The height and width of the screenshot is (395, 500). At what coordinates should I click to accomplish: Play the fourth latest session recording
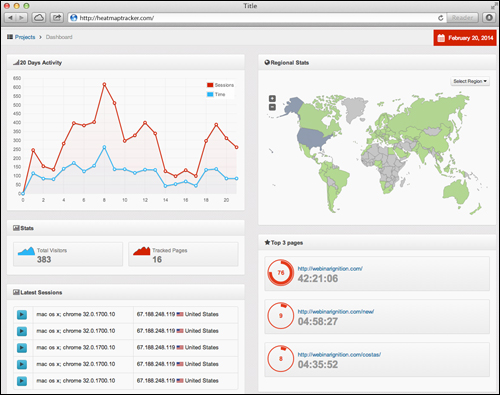[22, 364]
